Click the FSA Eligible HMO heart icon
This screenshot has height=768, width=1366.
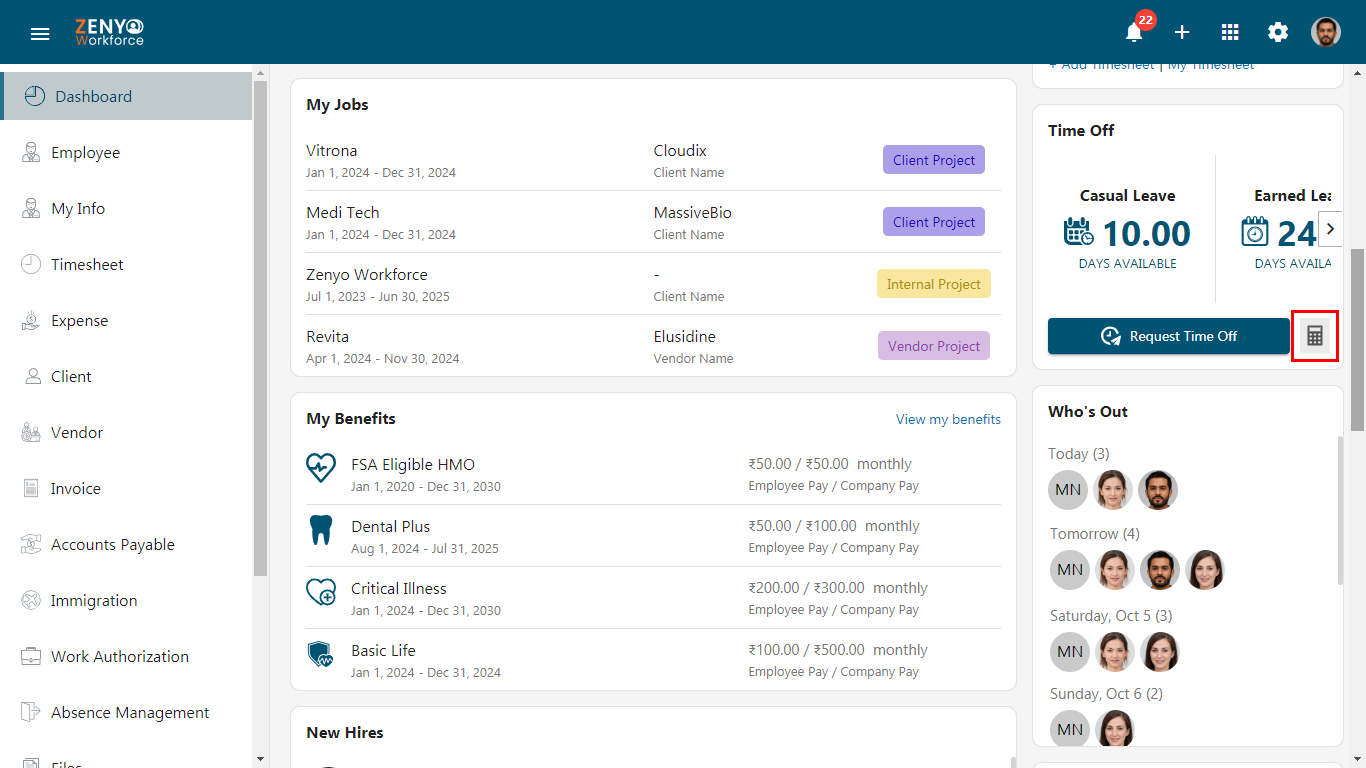321,467
